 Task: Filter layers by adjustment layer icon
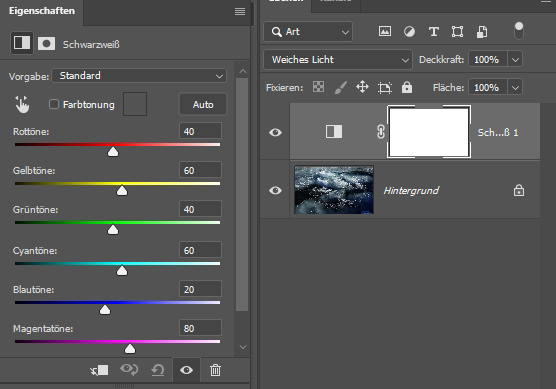(409, 32)
